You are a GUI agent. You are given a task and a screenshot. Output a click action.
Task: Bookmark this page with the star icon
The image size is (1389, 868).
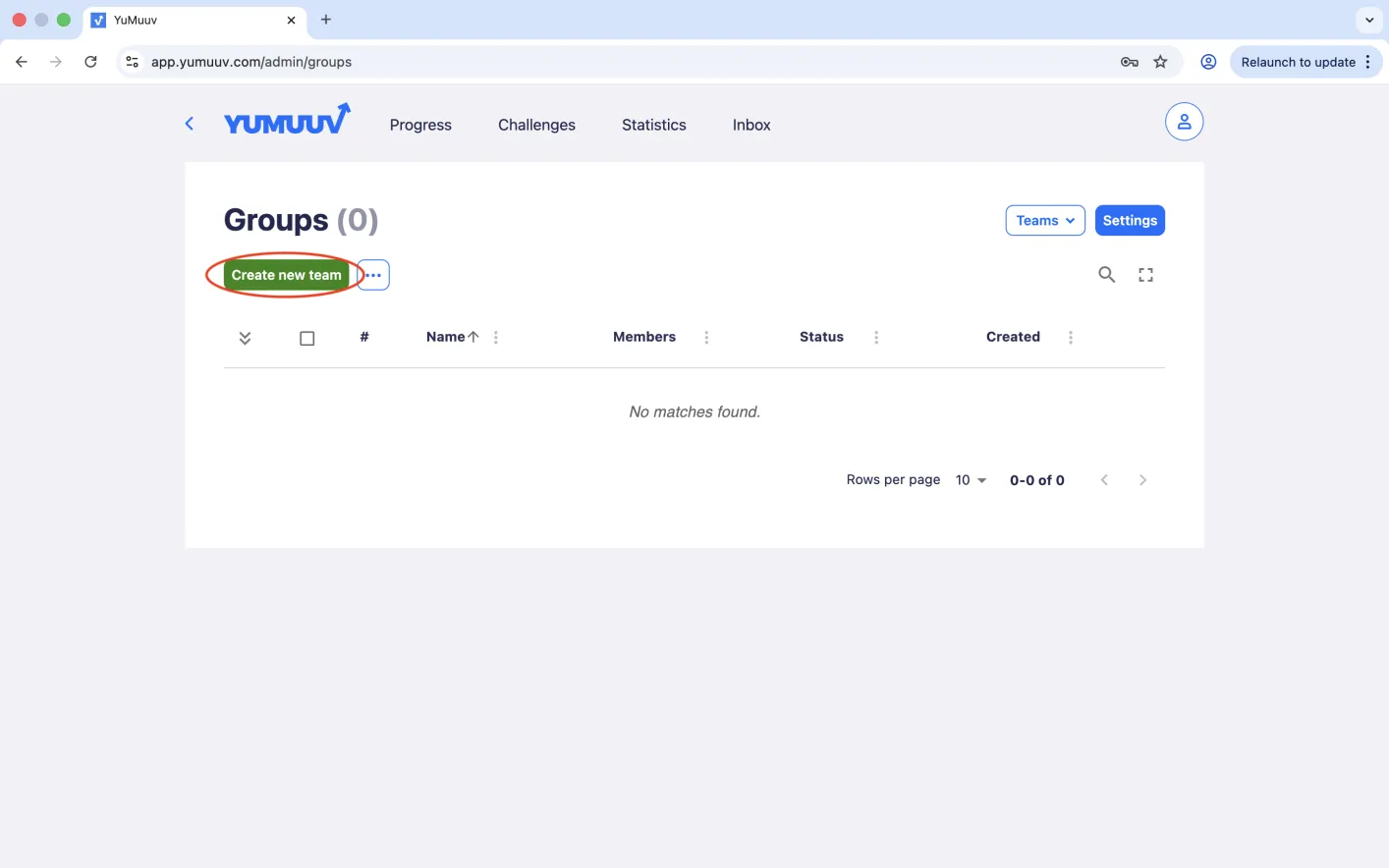pos(1160,62)
